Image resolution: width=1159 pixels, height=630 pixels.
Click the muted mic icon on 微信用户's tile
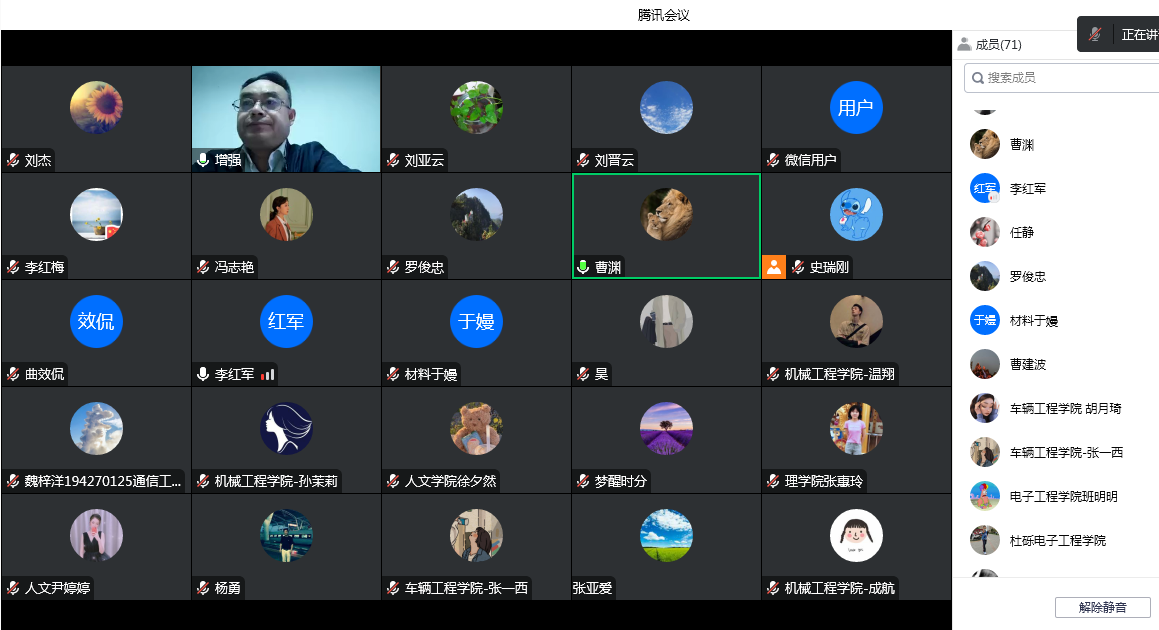(773, 160)
